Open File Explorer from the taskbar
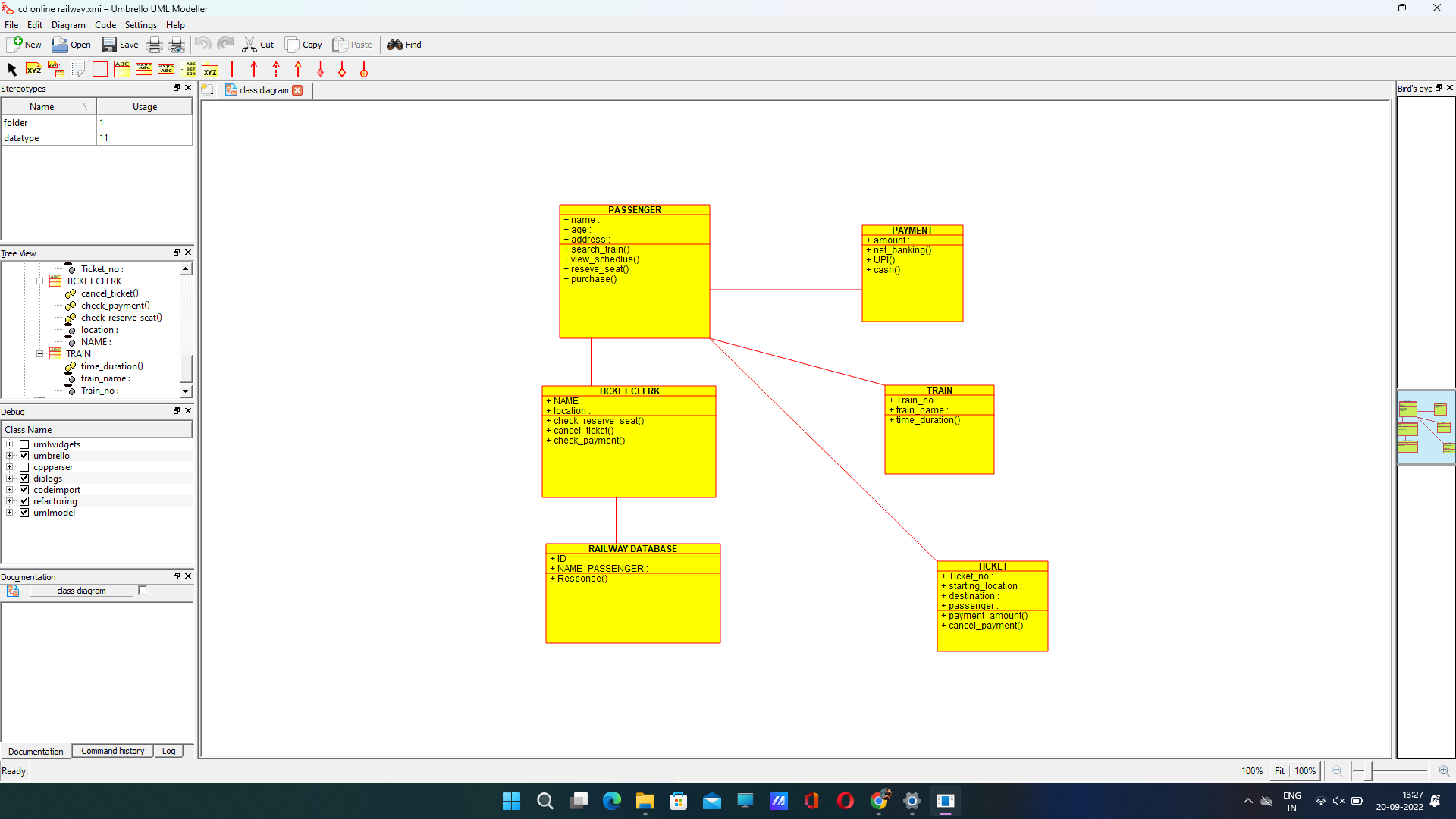1456x819 pixels. click(x=645, y=801)
